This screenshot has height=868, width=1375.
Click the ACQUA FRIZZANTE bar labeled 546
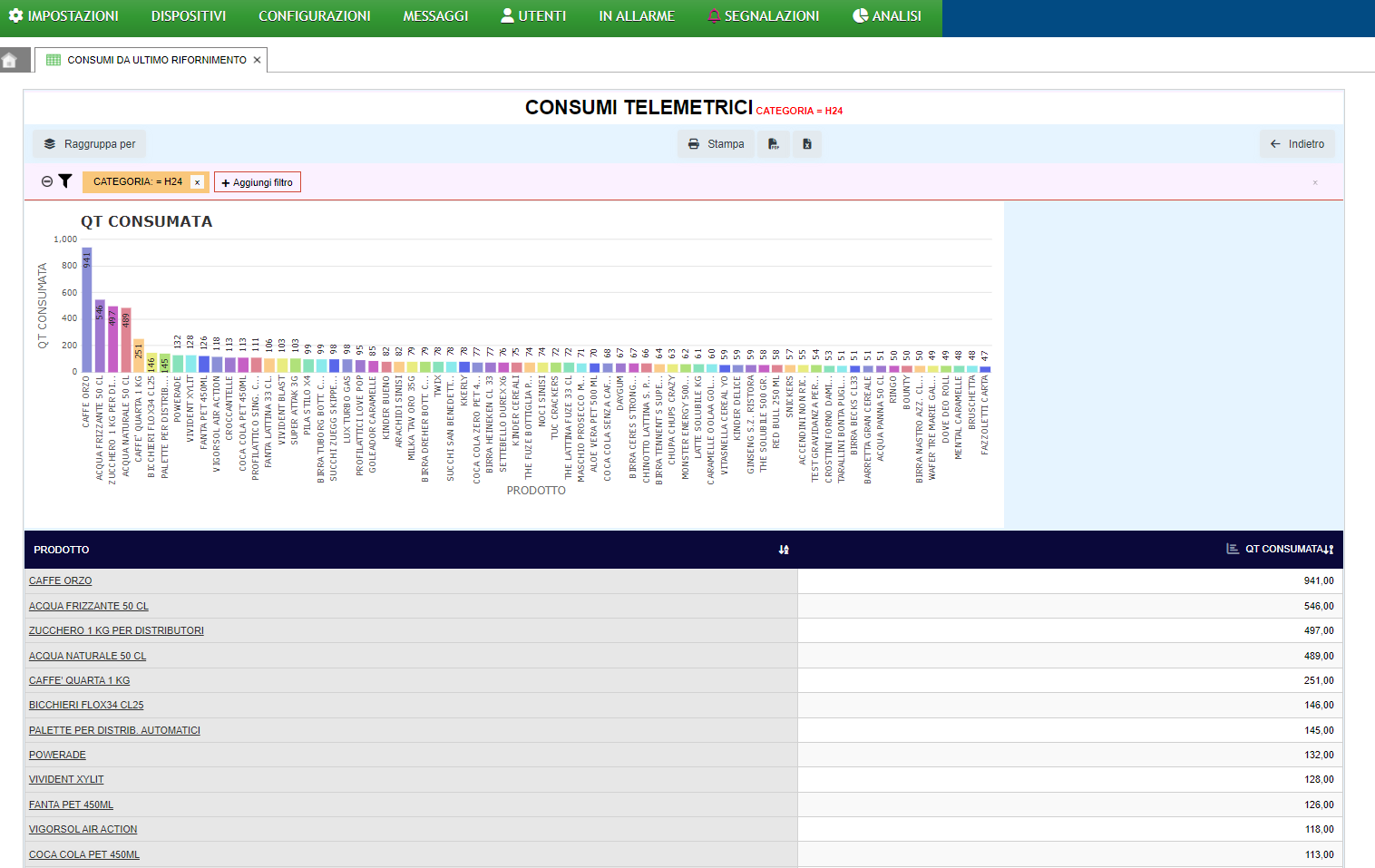click(100, 336)
